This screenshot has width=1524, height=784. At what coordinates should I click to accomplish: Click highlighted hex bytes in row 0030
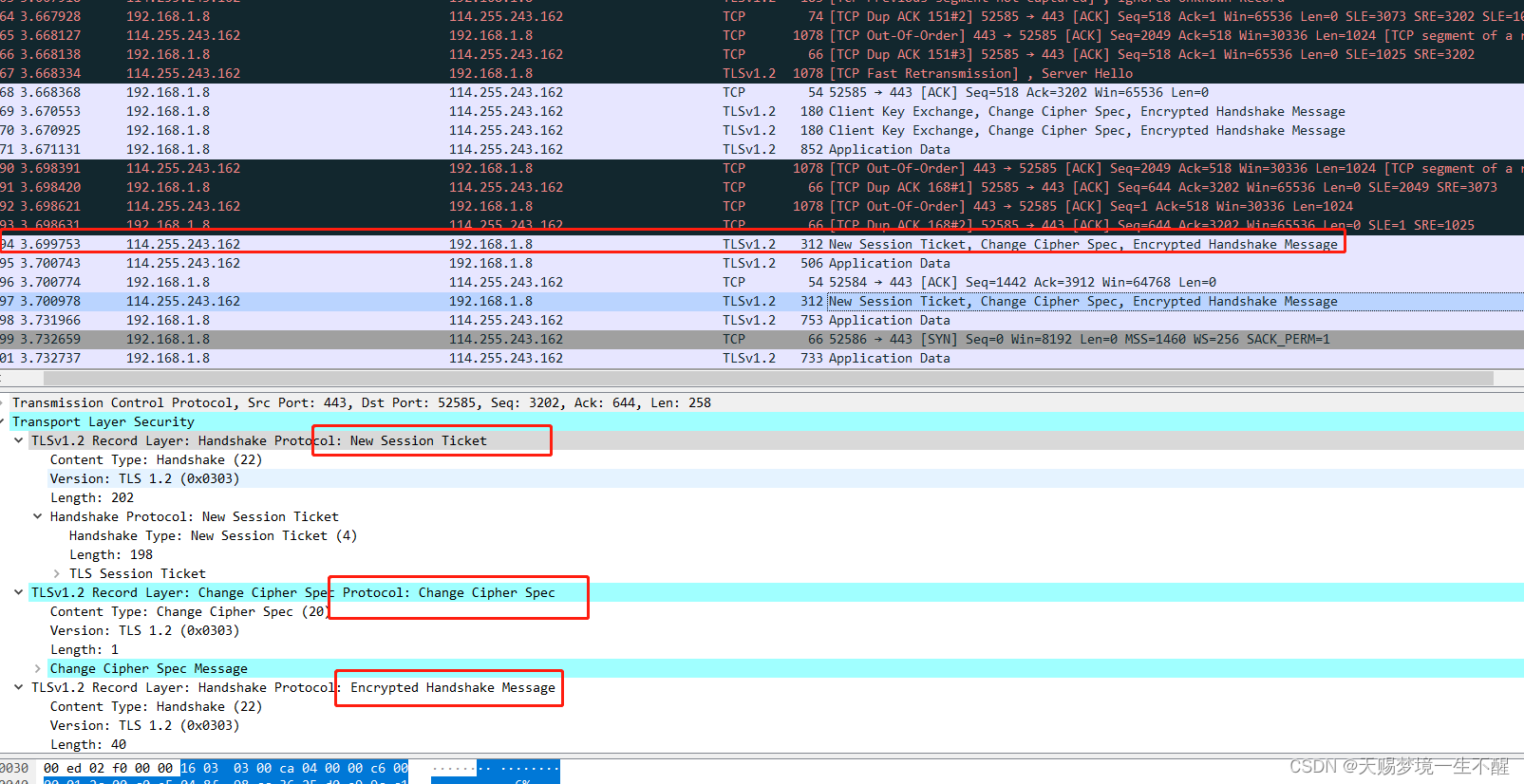click(x=294, y=768)
